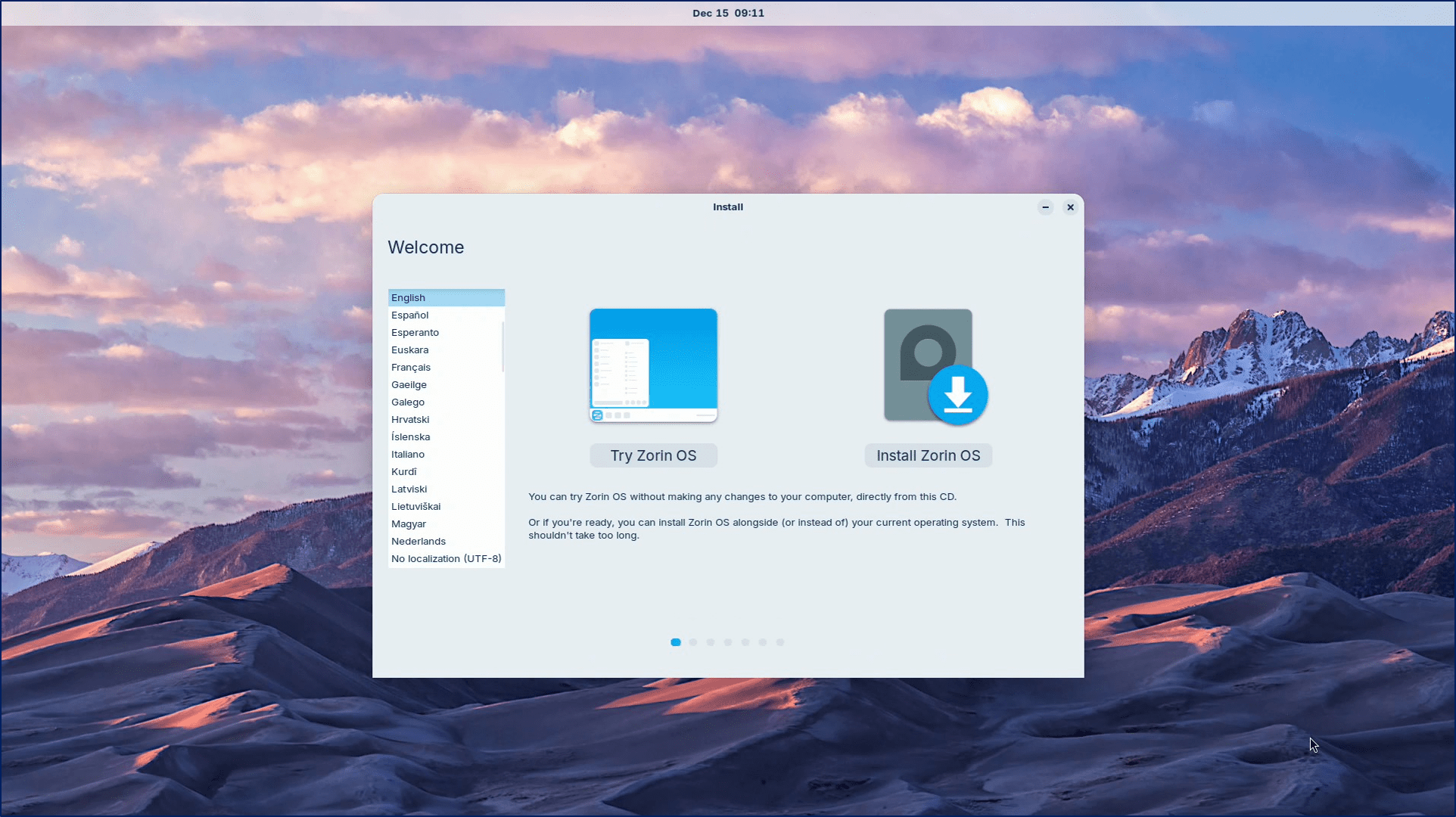Click the last page indicator dot

click(780, 642)
